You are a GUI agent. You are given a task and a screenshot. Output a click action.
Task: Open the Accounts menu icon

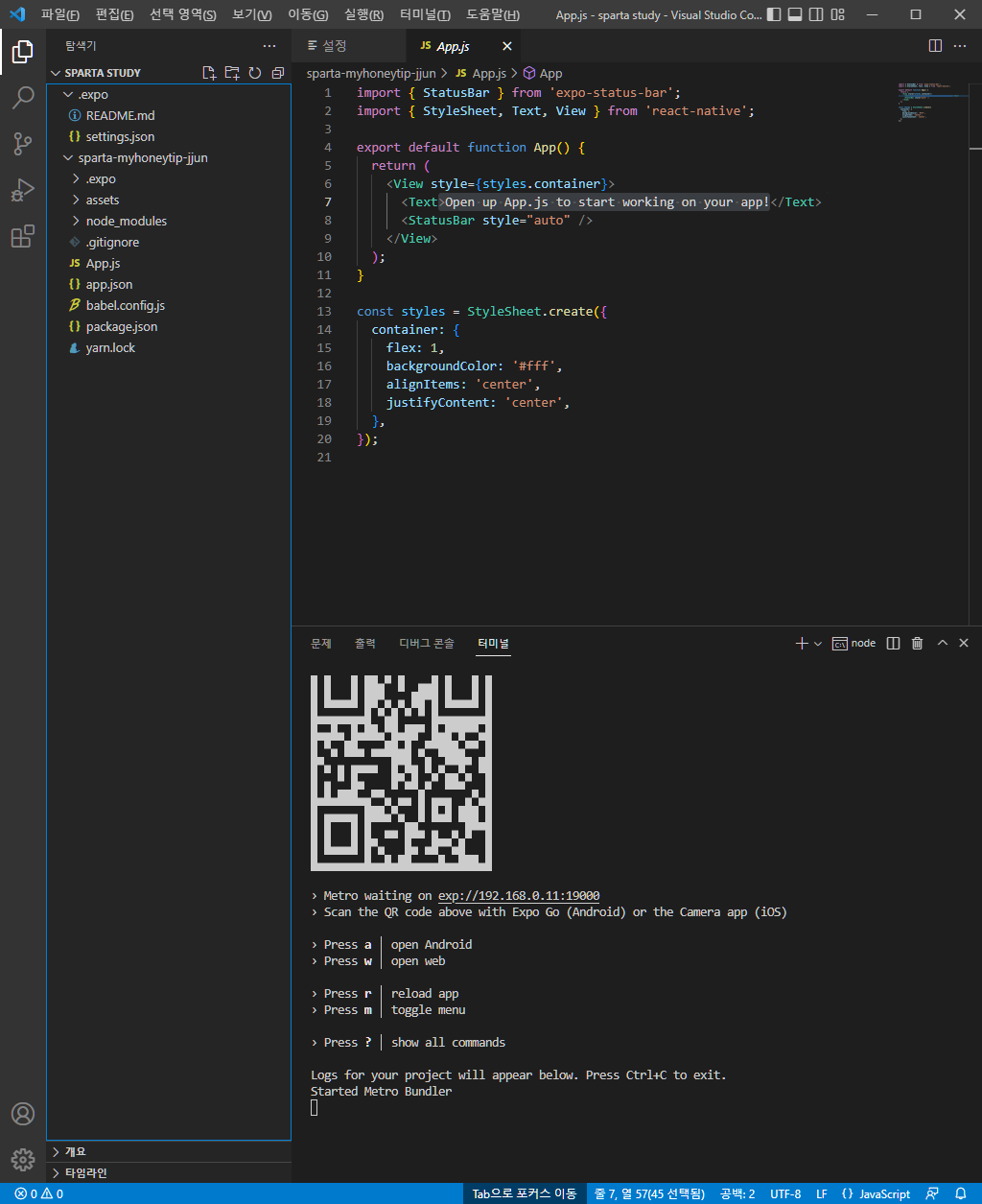tap(23, 1114)
